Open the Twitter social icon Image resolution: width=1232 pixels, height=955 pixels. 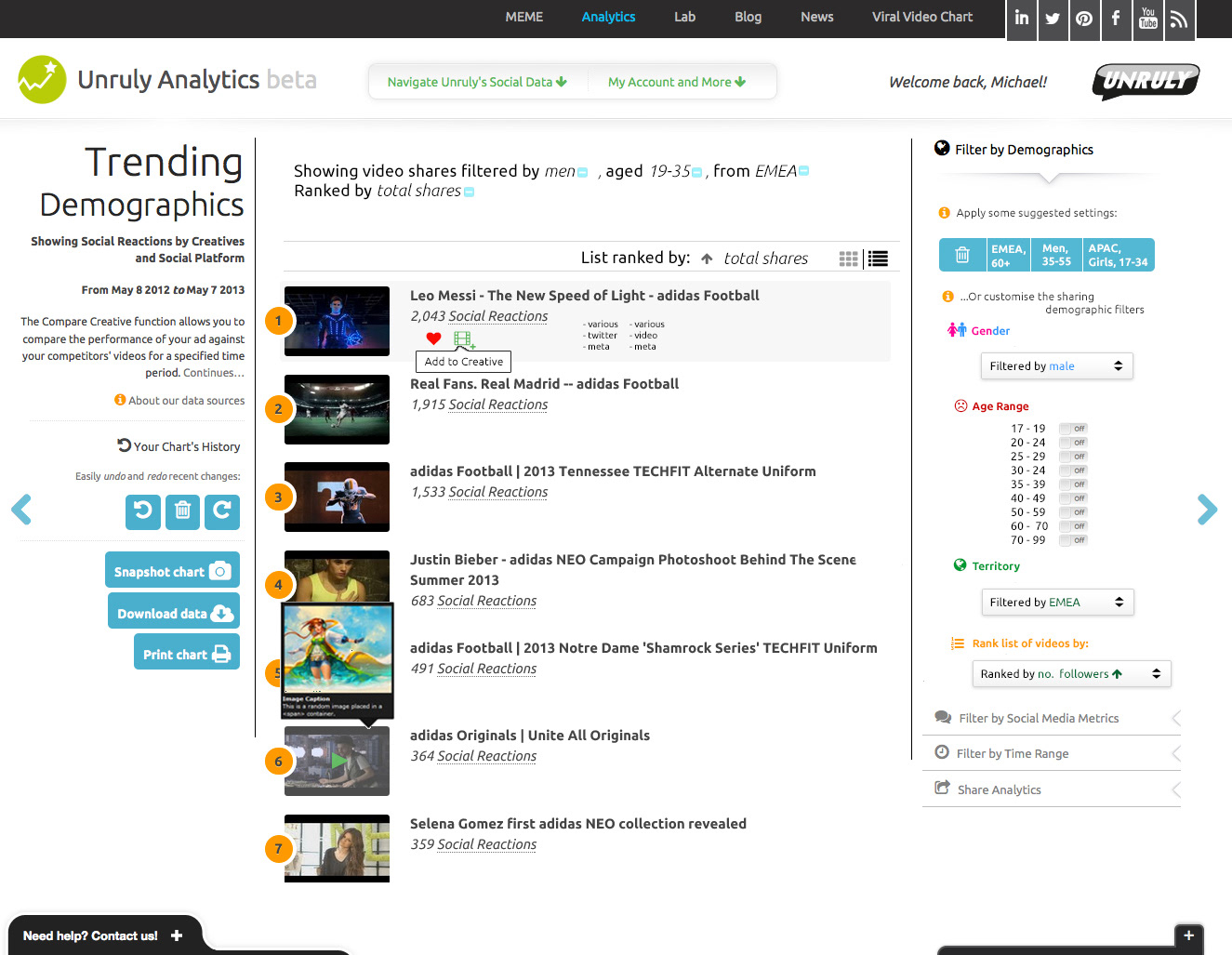(1053, 19)
